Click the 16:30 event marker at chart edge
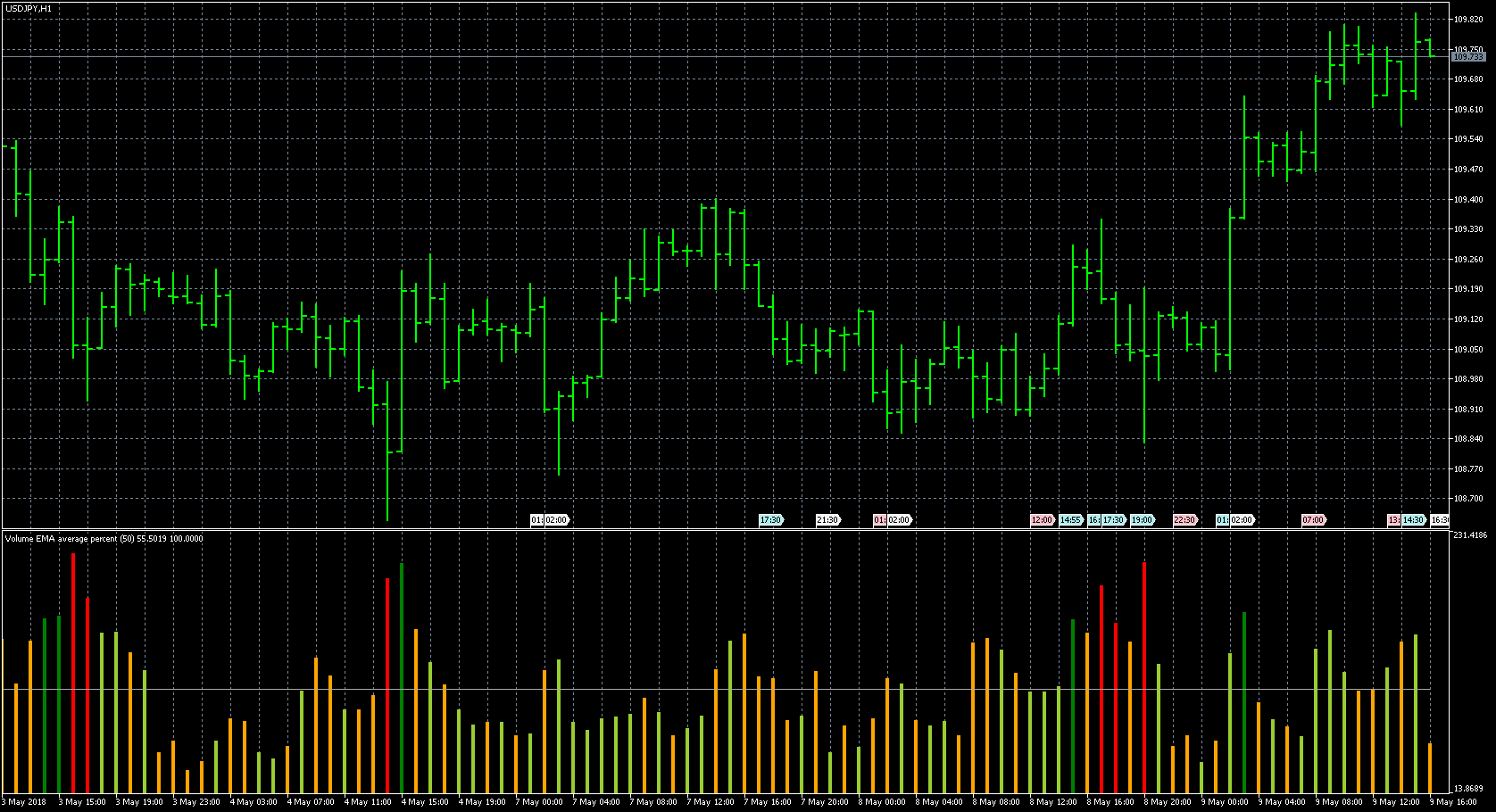 tap(1440, 520)
